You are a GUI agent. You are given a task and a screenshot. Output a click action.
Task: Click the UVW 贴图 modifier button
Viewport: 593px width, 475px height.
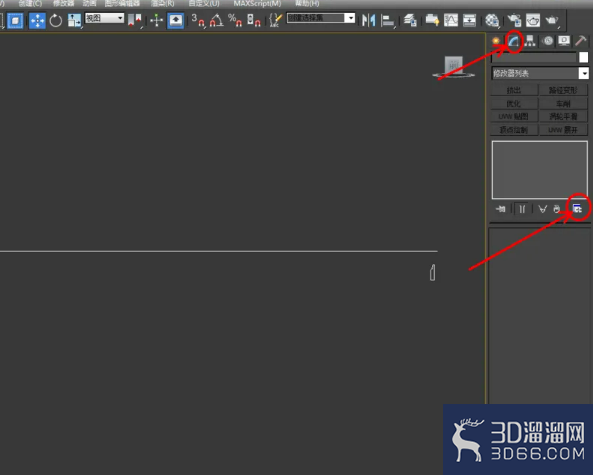pos(514,116)
